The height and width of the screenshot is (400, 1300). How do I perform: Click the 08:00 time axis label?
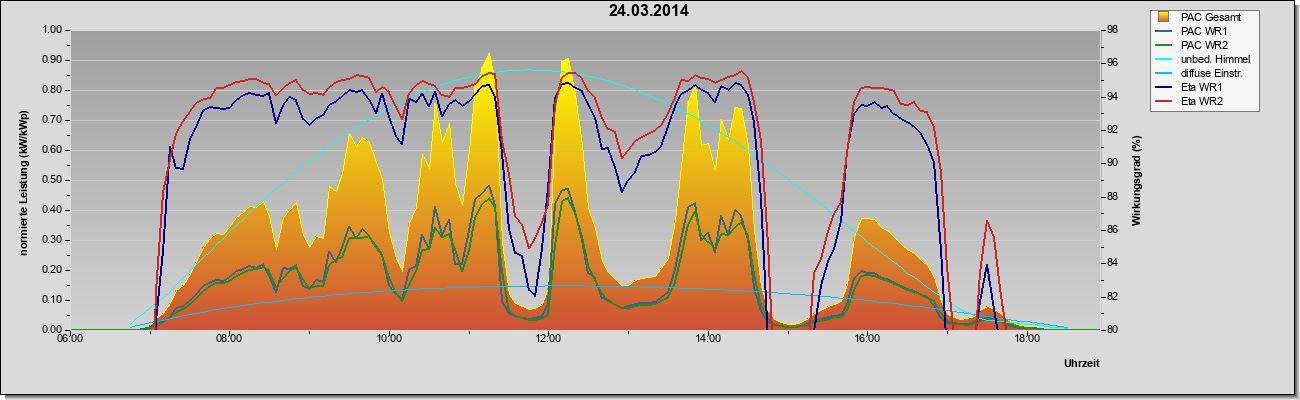point(229,340)
